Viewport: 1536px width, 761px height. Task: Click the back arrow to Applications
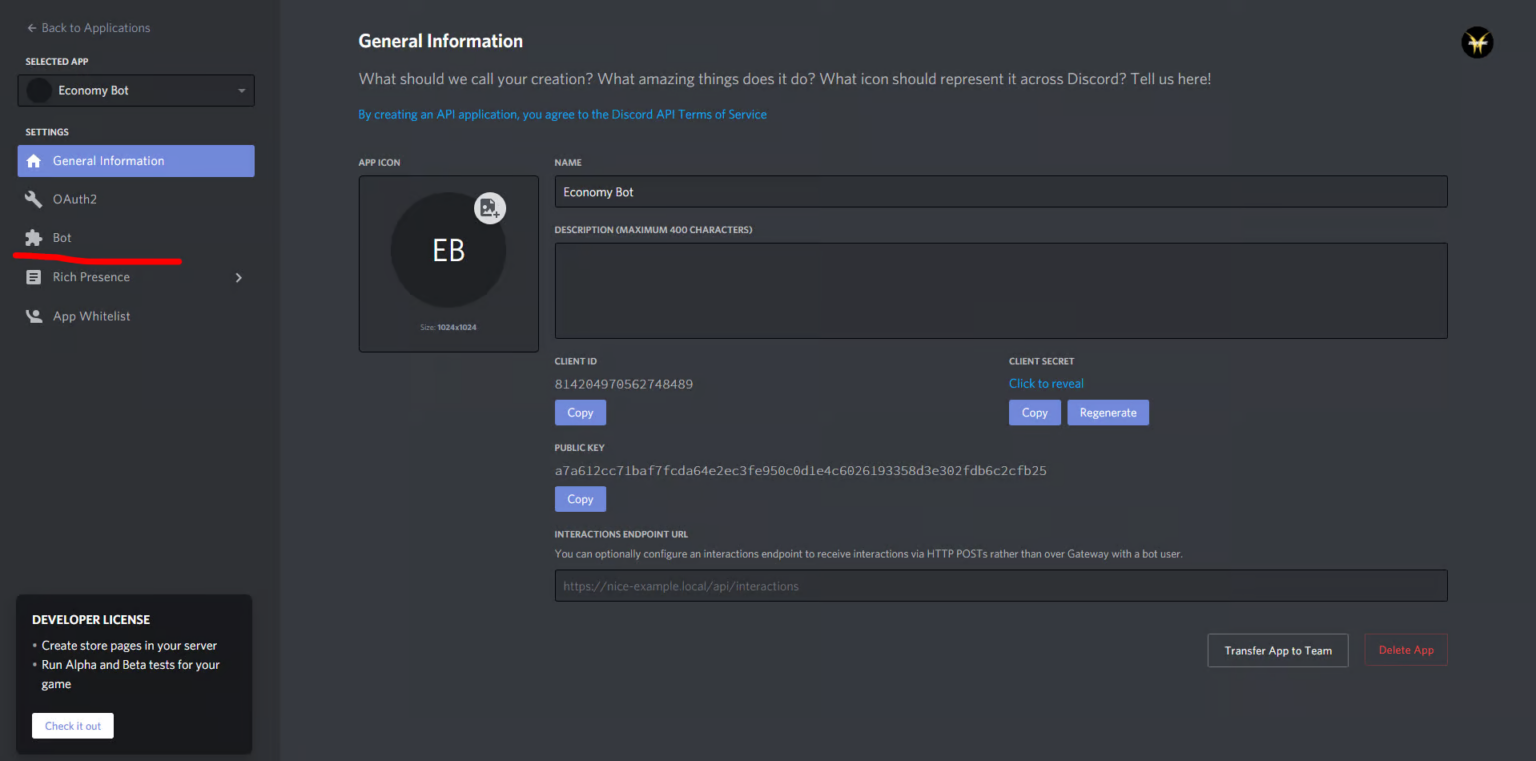coord(32,28)
